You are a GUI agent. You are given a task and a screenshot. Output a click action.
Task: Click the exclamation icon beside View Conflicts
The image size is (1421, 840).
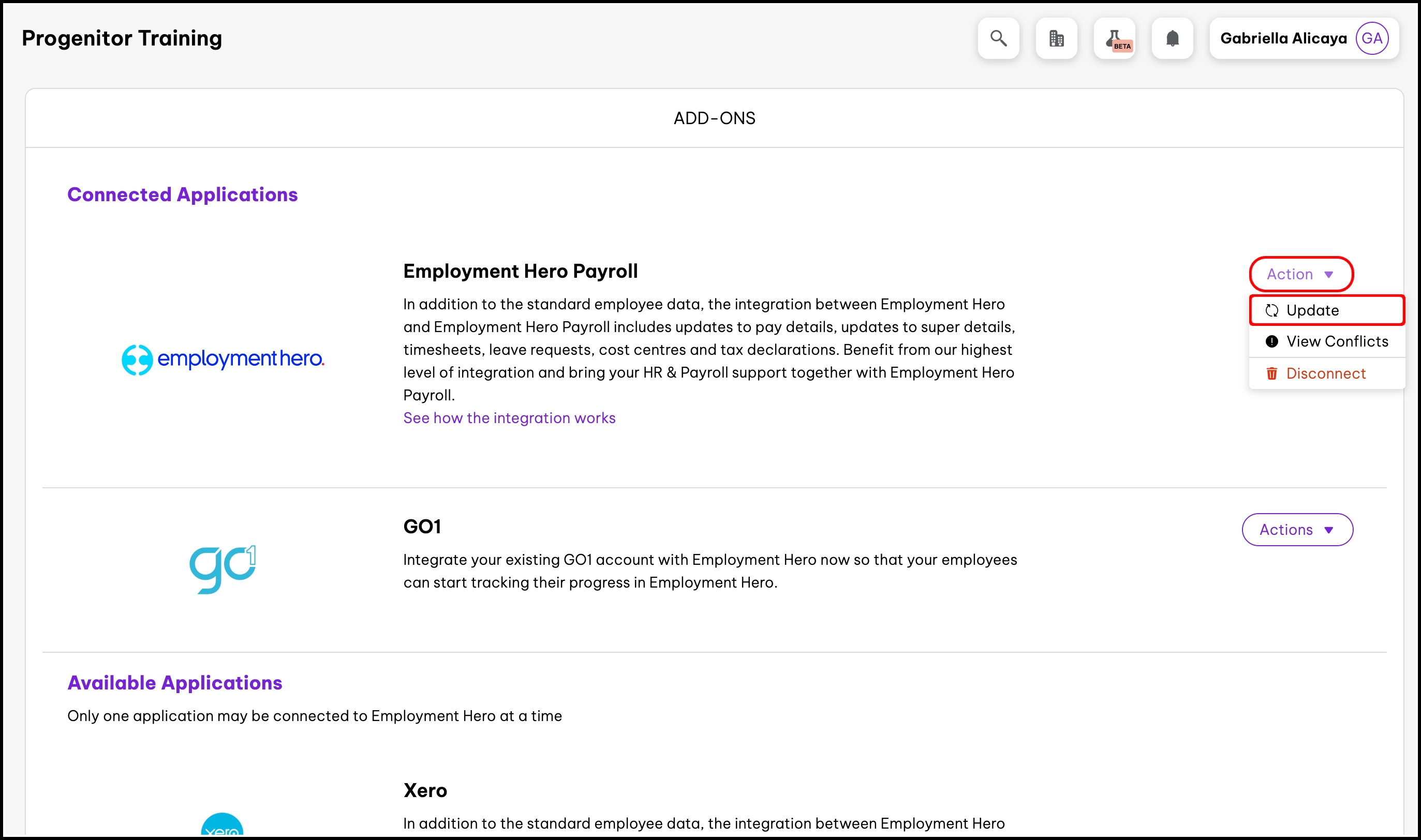(1272, 341)
